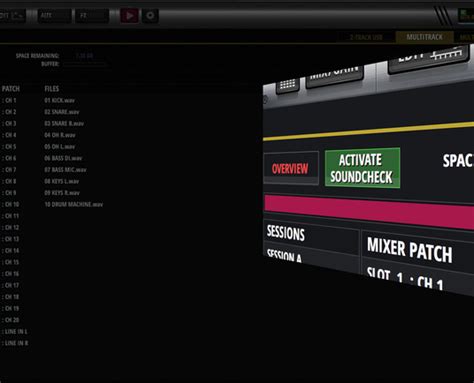The width and height of the screenshot is (474, 383).
Task: Select patch entry LINE IN L
Action: coord(15,331)
